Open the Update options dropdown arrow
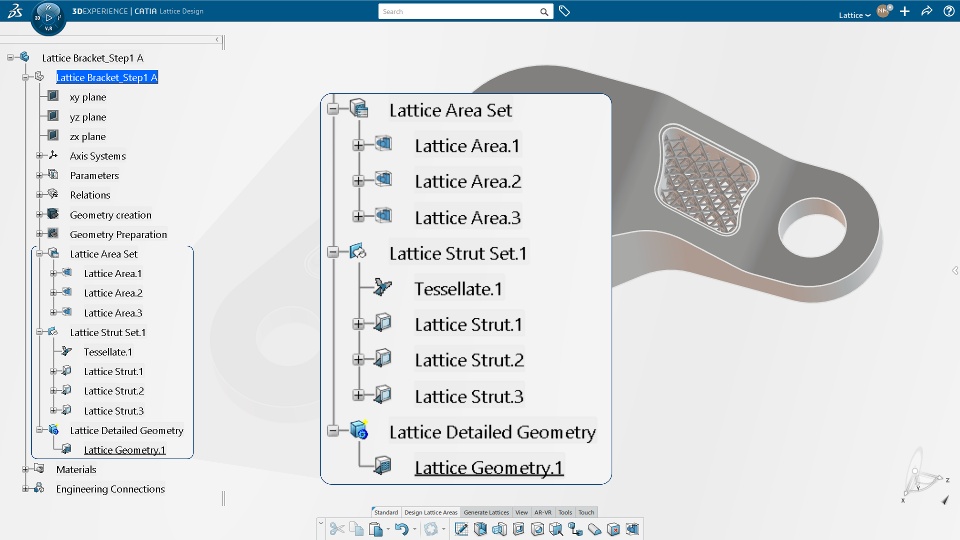Screen dimensions: 960x540 click(x=443, y=529)
